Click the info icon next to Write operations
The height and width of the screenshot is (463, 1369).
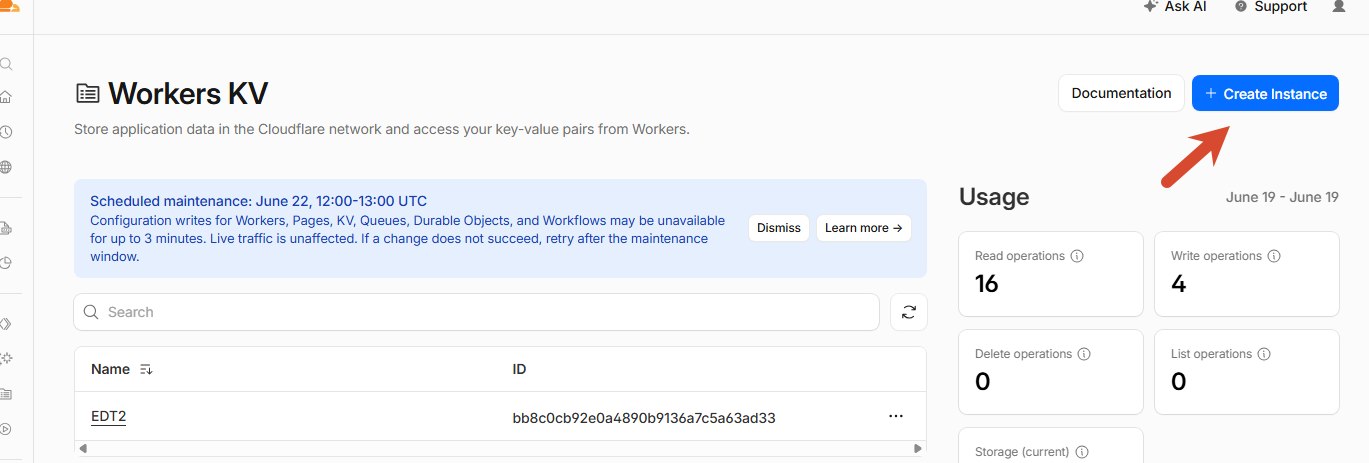[x=1274, y=256]
